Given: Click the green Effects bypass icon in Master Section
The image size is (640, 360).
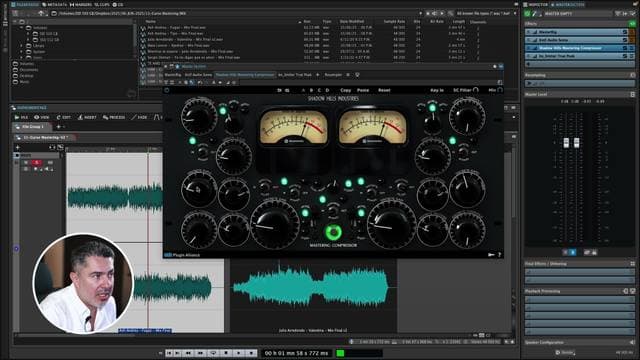Looking at the screenshot, I should coord(632,24).
